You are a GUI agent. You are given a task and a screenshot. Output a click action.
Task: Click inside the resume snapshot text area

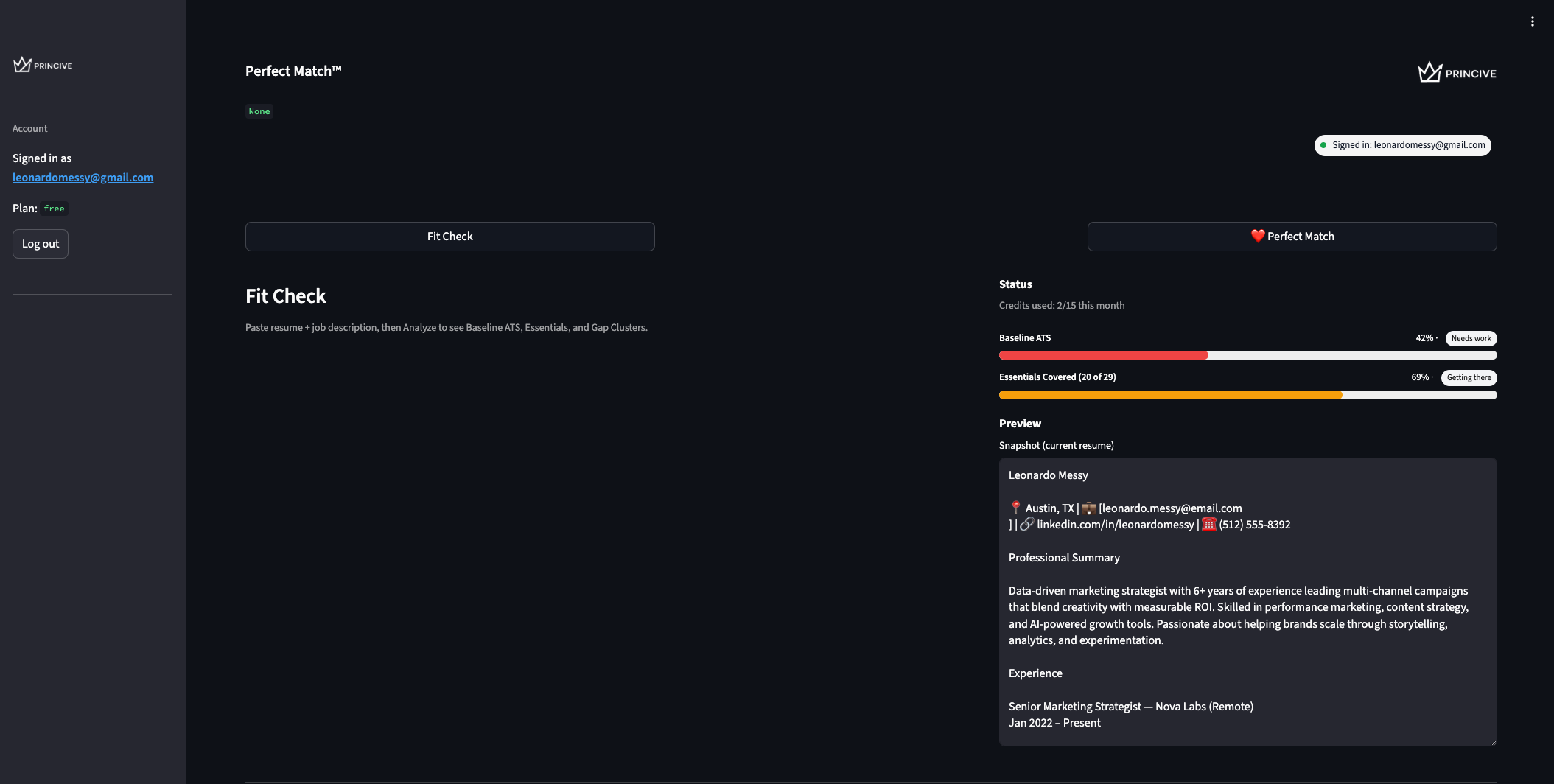pyautogui.click(x=1247, y=602)
